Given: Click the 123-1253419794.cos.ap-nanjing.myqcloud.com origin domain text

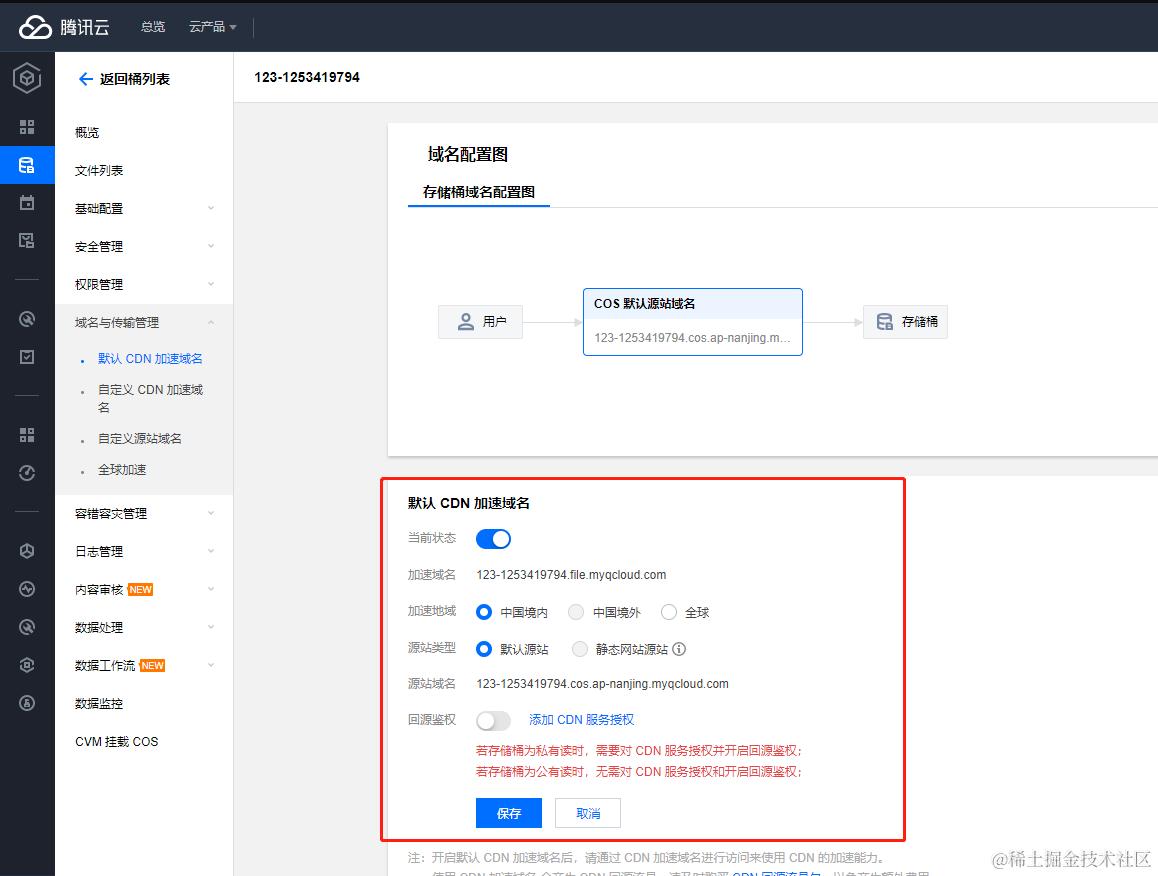Looking at the screenshot, I should coord(602,684).
